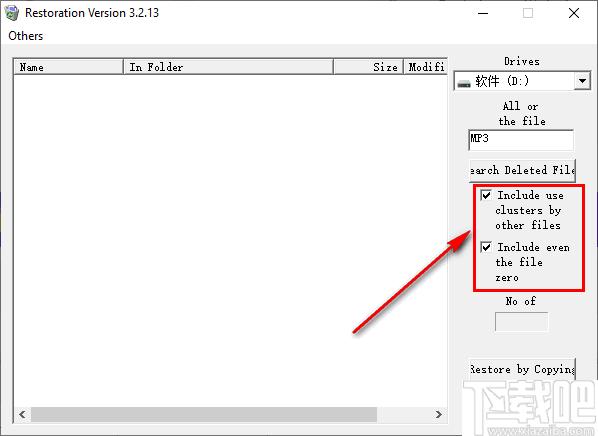The height and width of the screenshot is (436, 598).
Task: Sort list by Size column header
Action: [x=368, y=67]
